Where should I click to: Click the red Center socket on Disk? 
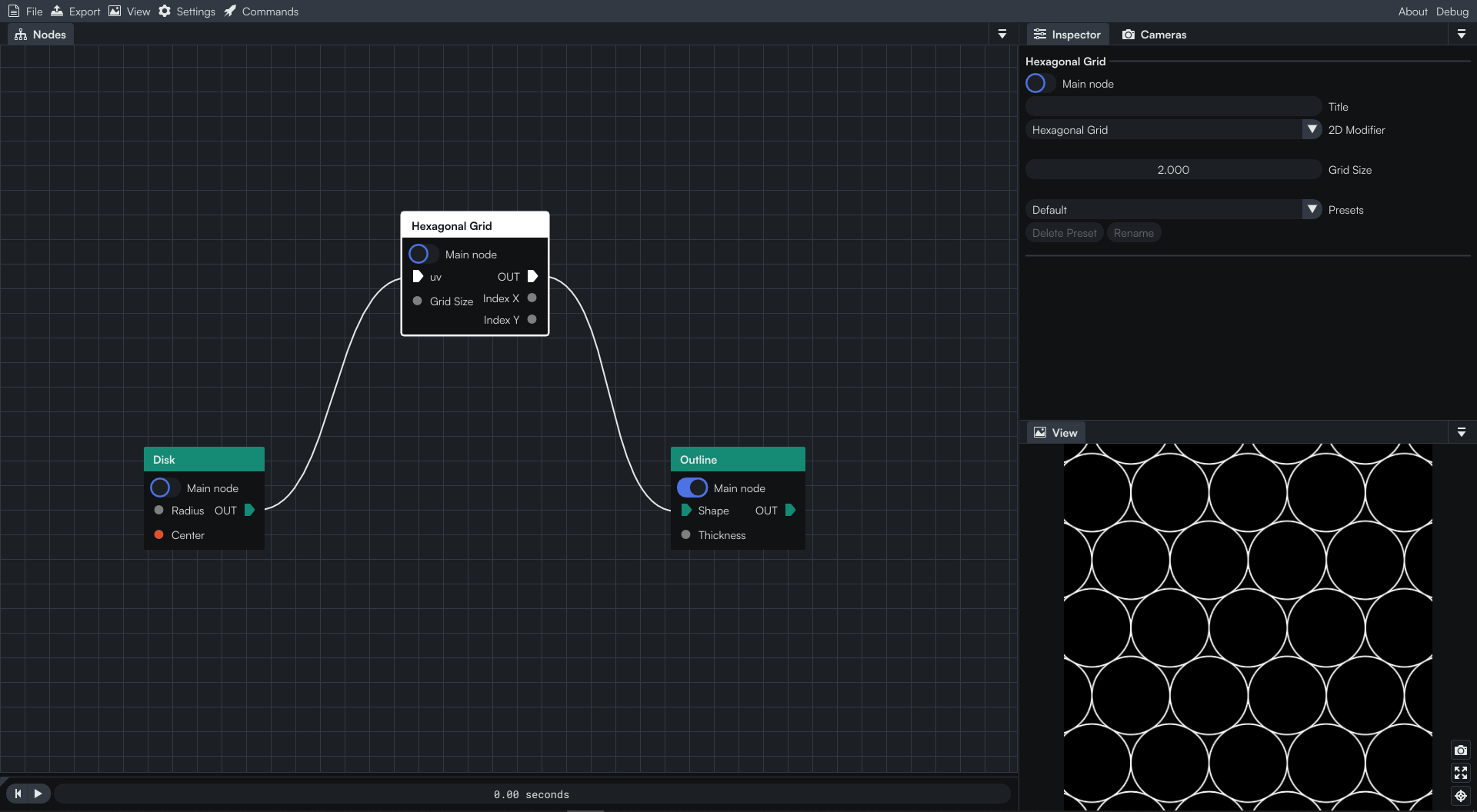click(158, 534)
